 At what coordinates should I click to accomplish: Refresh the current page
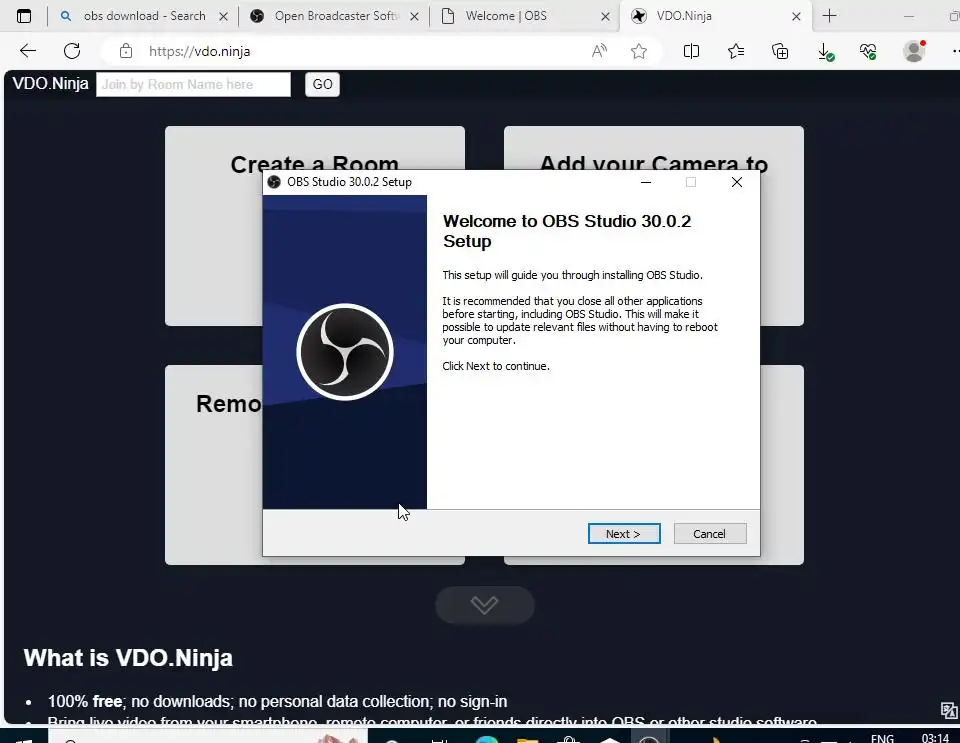click(x=72, y=51)
